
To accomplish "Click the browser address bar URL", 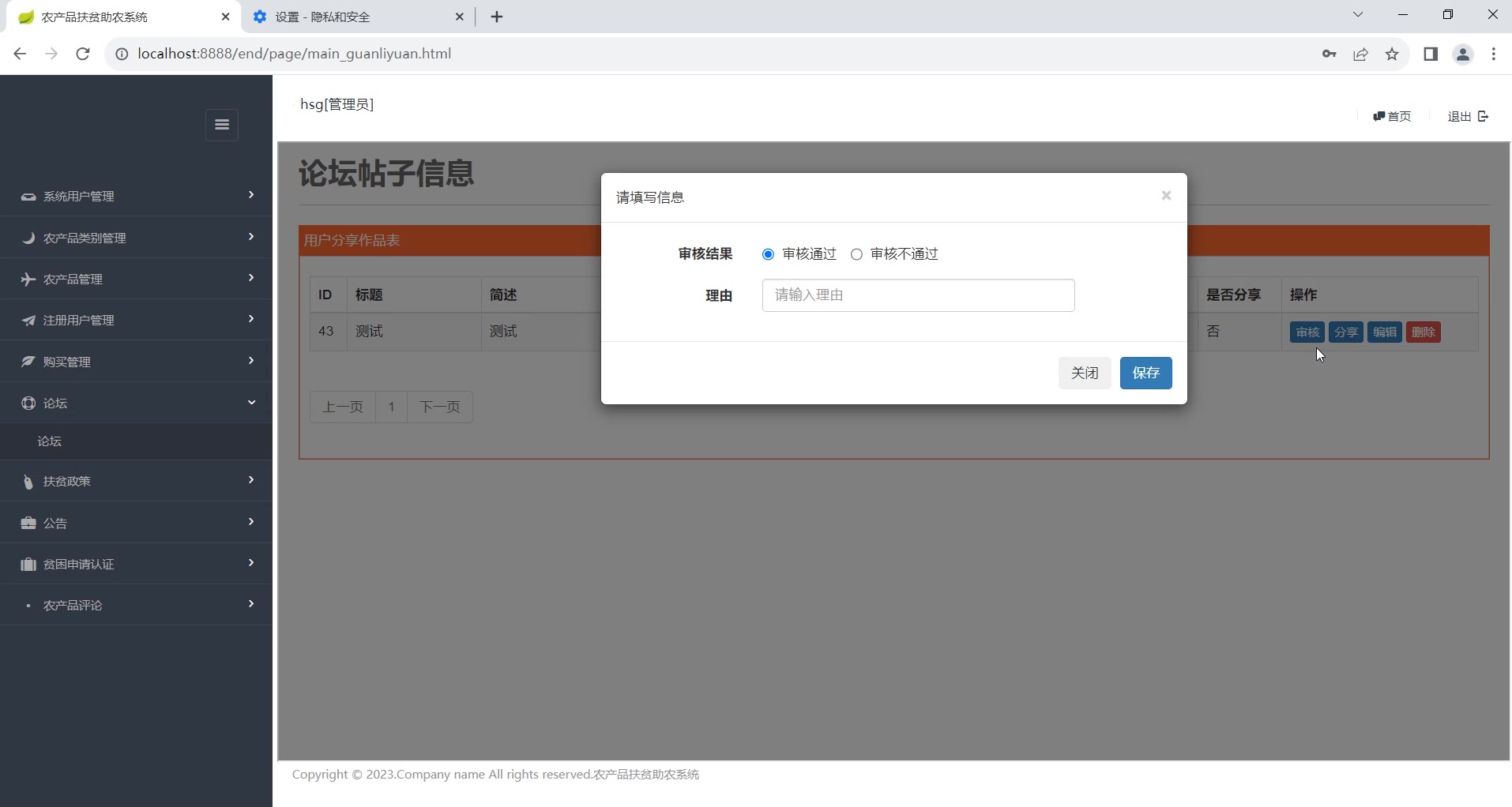I will 295,54.
